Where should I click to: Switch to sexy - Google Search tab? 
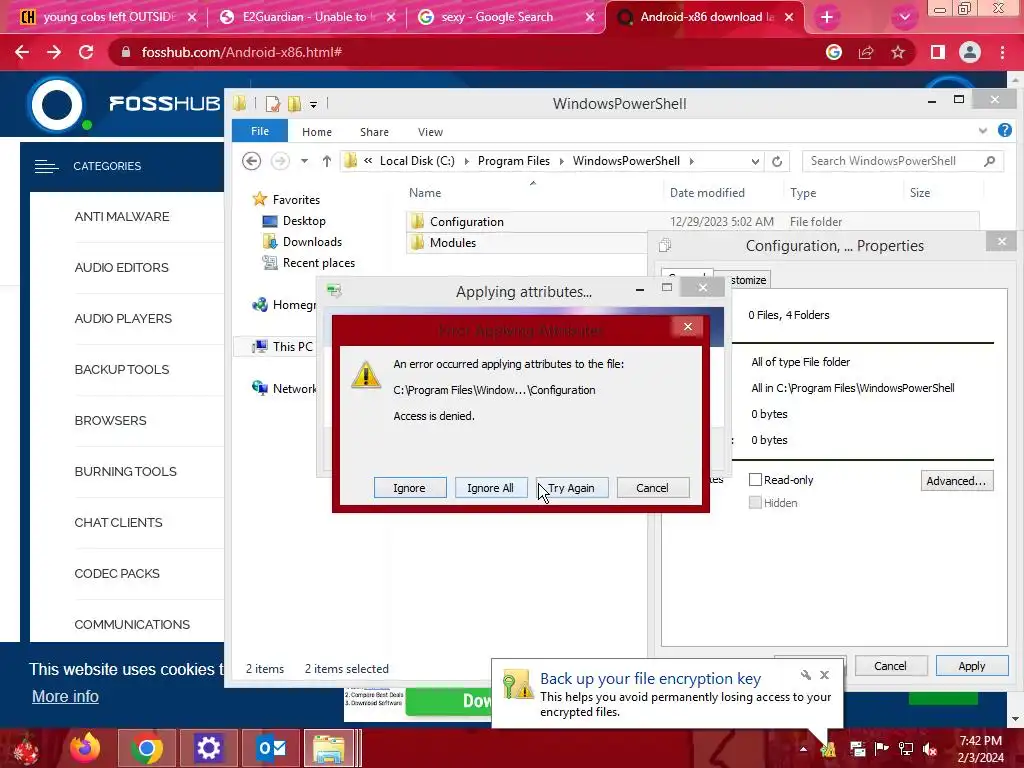(x=506, y=17)
